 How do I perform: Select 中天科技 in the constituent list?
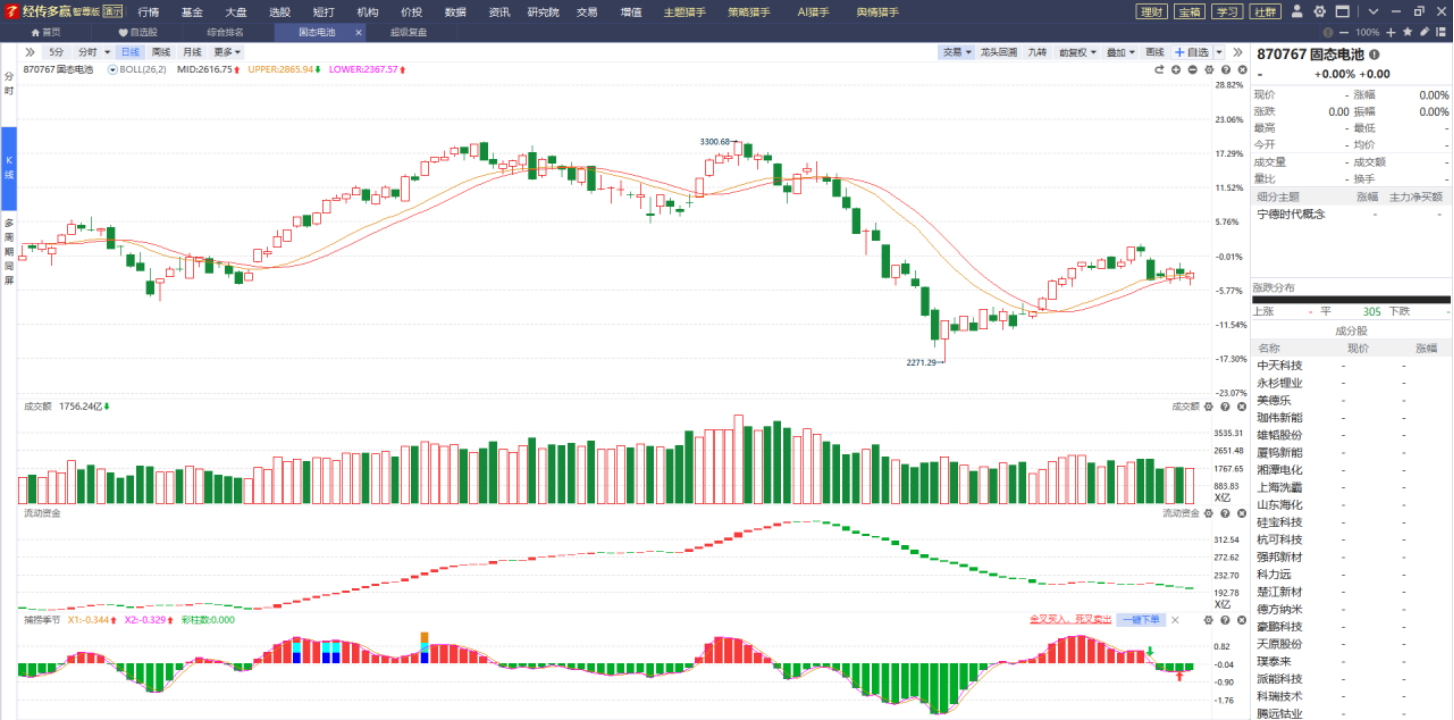pos(1280,366)
